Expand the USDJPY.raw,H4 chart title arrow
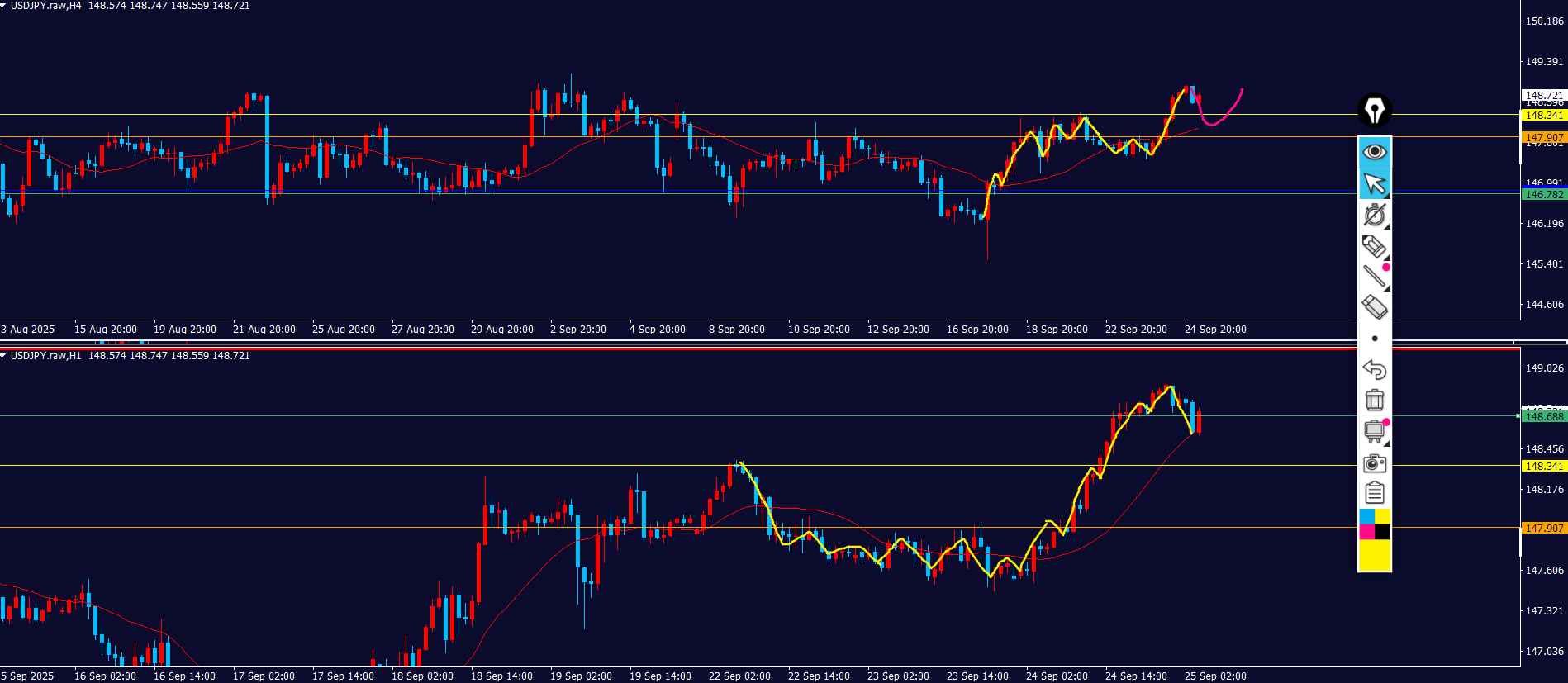The height and width of the screenshot is (683, 1568). click(4, 6)
